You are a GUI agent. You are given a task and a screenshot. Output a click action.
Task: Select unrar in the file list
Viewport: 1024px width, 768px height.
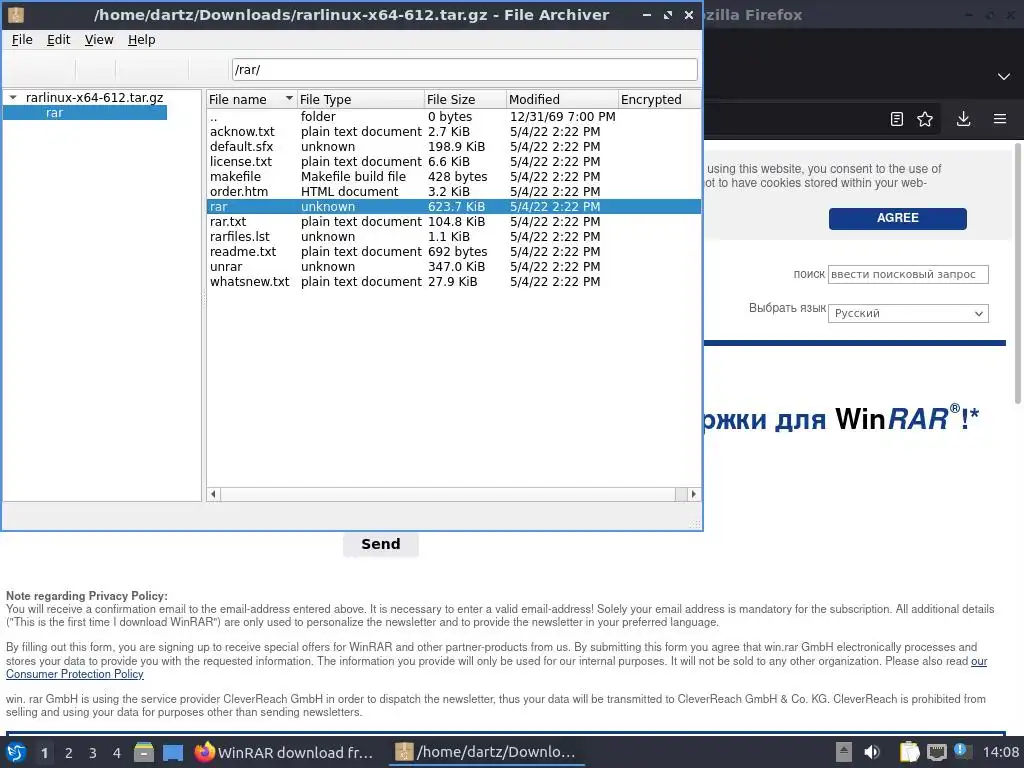(454, 267)
